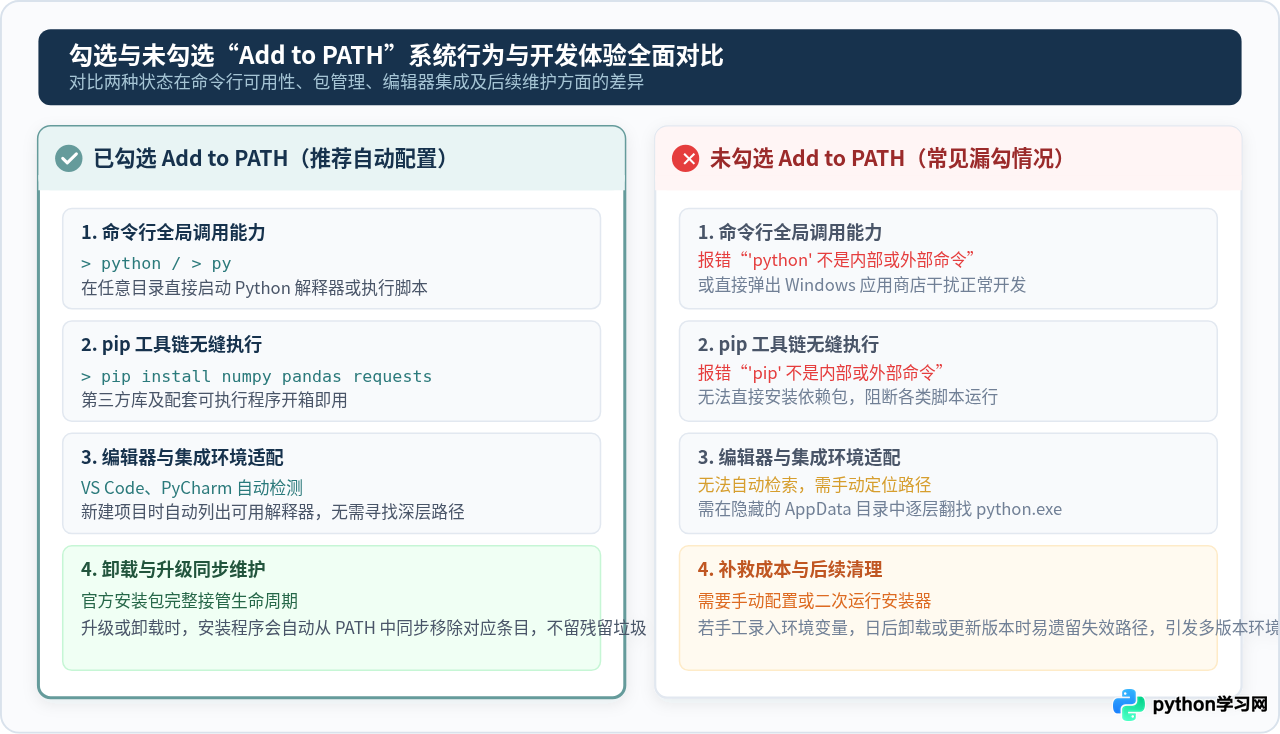Click 1. 命令行全局调用能力 in the 已勾选 panel
The height and width of the screenshot is (734, 1280).
tap(173, 232)
